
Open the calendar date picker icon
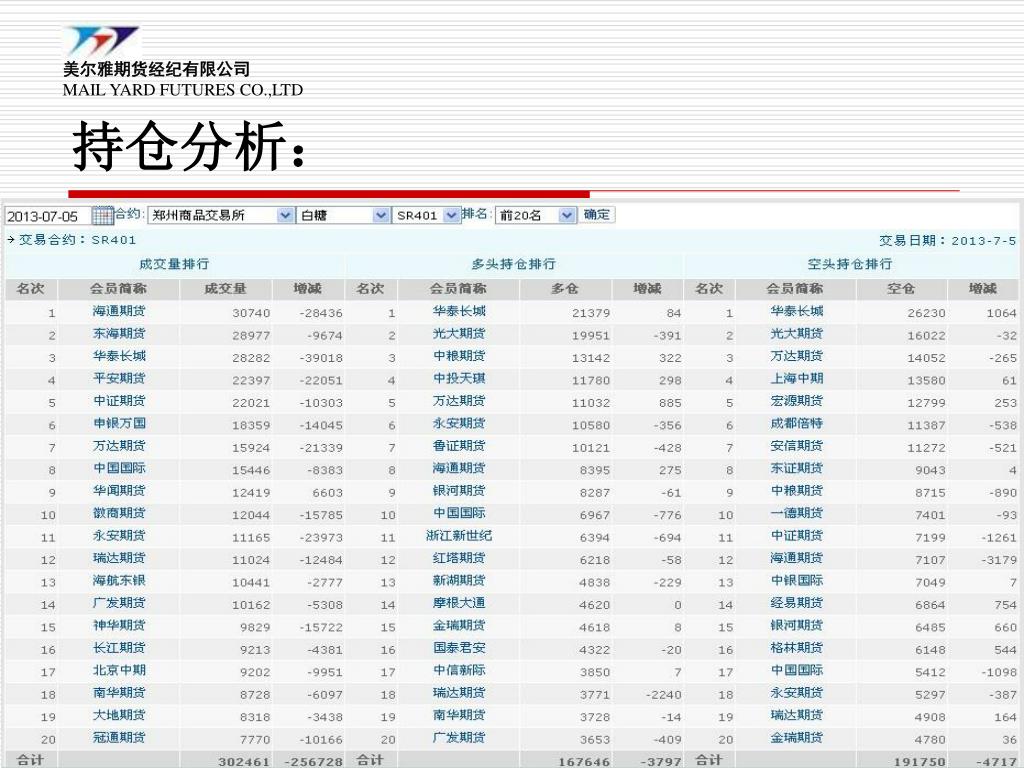(103, 215)
